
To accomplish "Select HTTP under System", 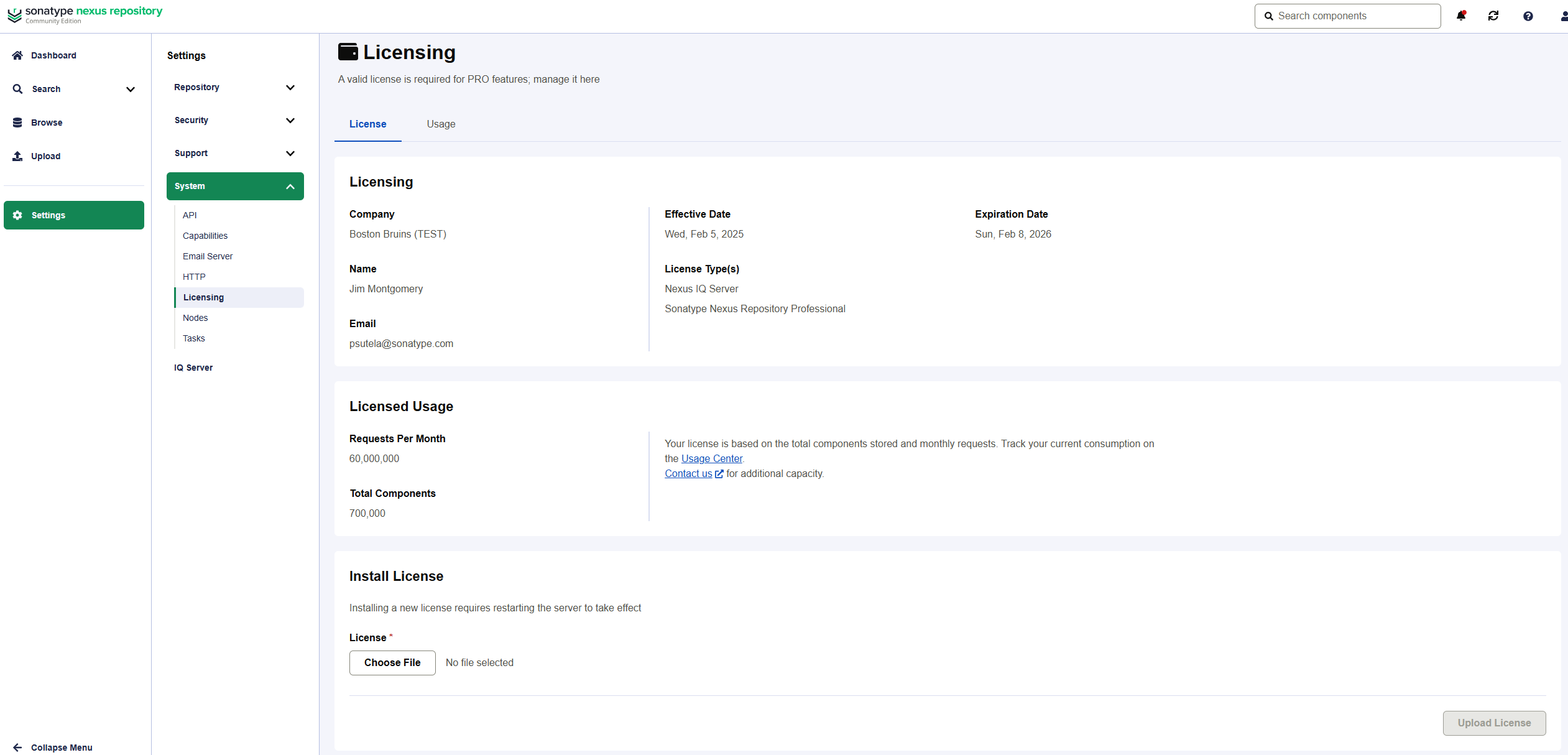I will [x=239, y=277].
